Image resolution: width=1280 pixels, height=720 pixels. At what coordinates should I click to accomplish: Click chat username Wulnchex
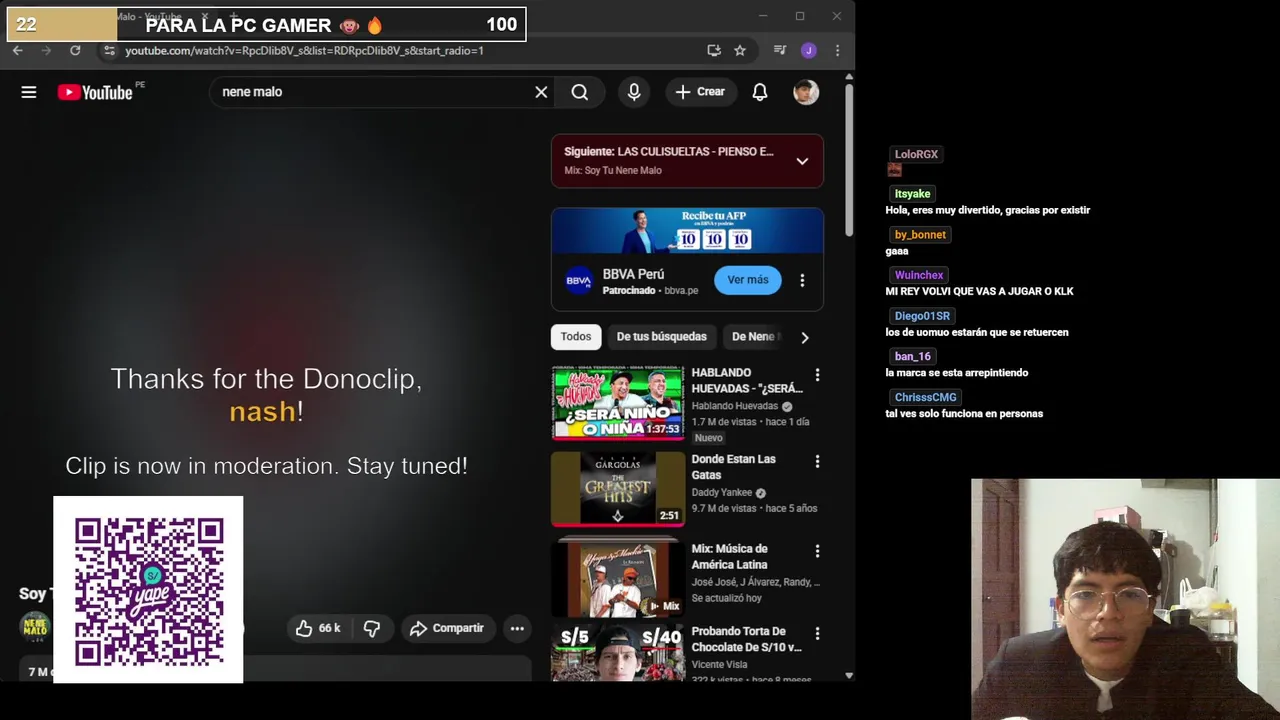[x=918, y=275]
